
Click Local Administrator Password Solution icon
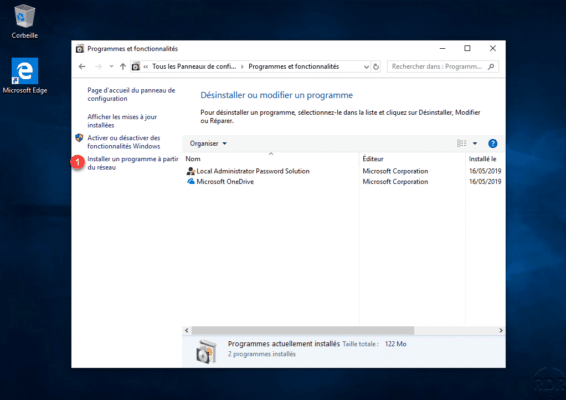(x=191, y=171)
